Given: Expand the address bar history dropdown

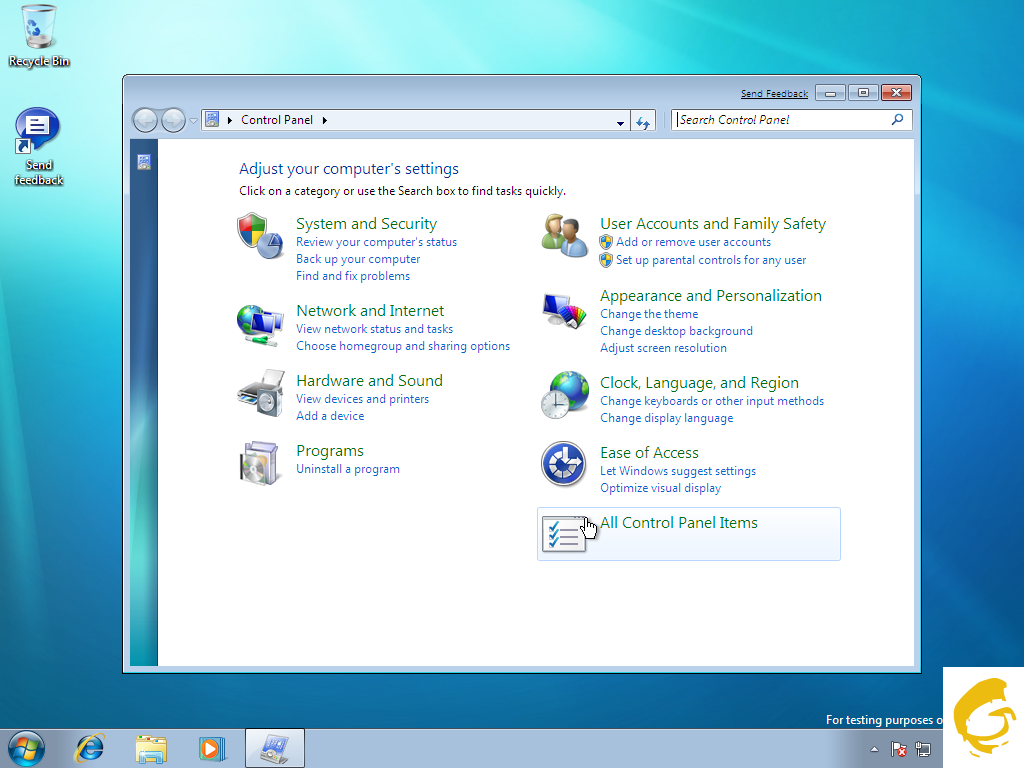Looking at the screenshot, I should [621, 121].
